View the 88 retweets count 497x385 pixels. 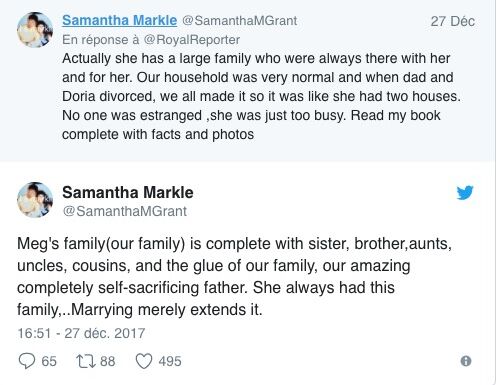click(108, 361)
